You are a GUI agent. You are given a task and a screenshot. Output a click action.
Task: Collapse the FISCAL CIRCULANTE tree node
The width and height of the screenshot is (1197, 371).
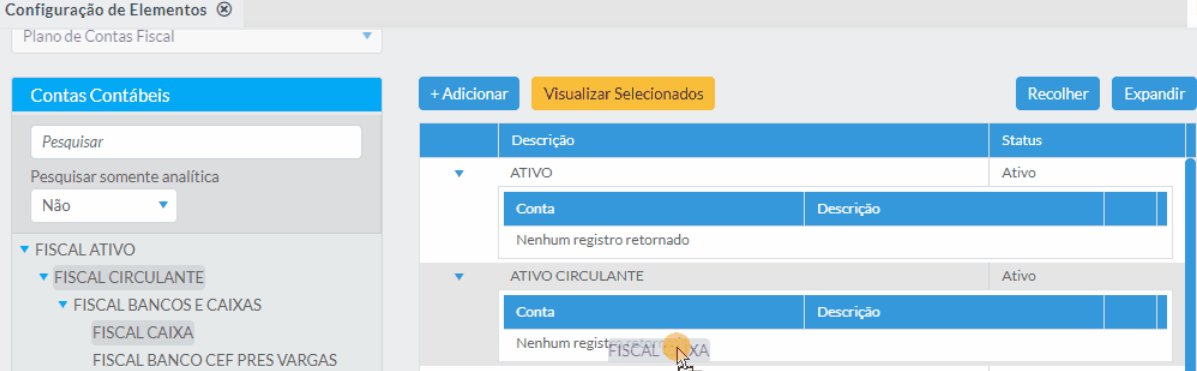click(x=44, y=276)
